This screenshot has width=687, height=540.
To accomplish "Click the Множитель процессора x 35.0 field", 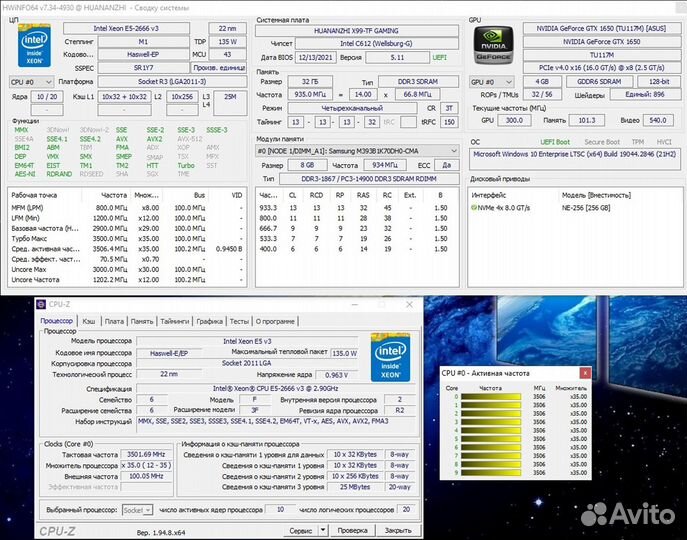I will point(146,465).
